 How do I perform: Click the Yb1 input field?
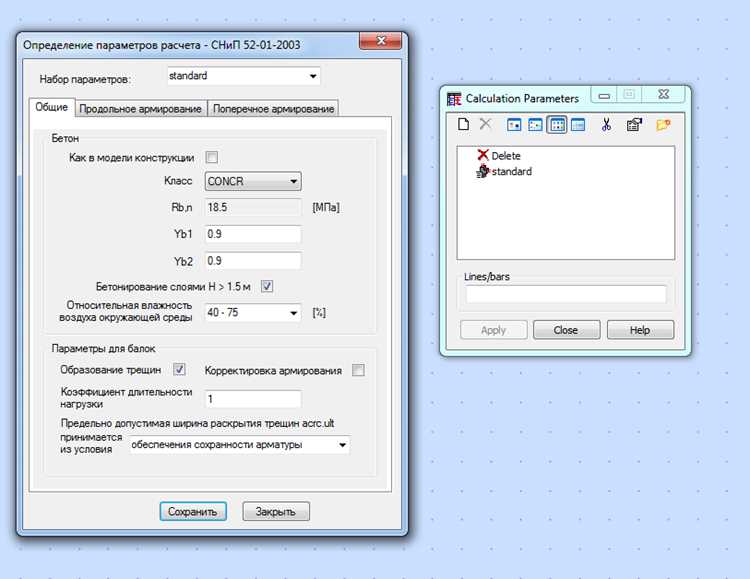(x=253, y=234)
